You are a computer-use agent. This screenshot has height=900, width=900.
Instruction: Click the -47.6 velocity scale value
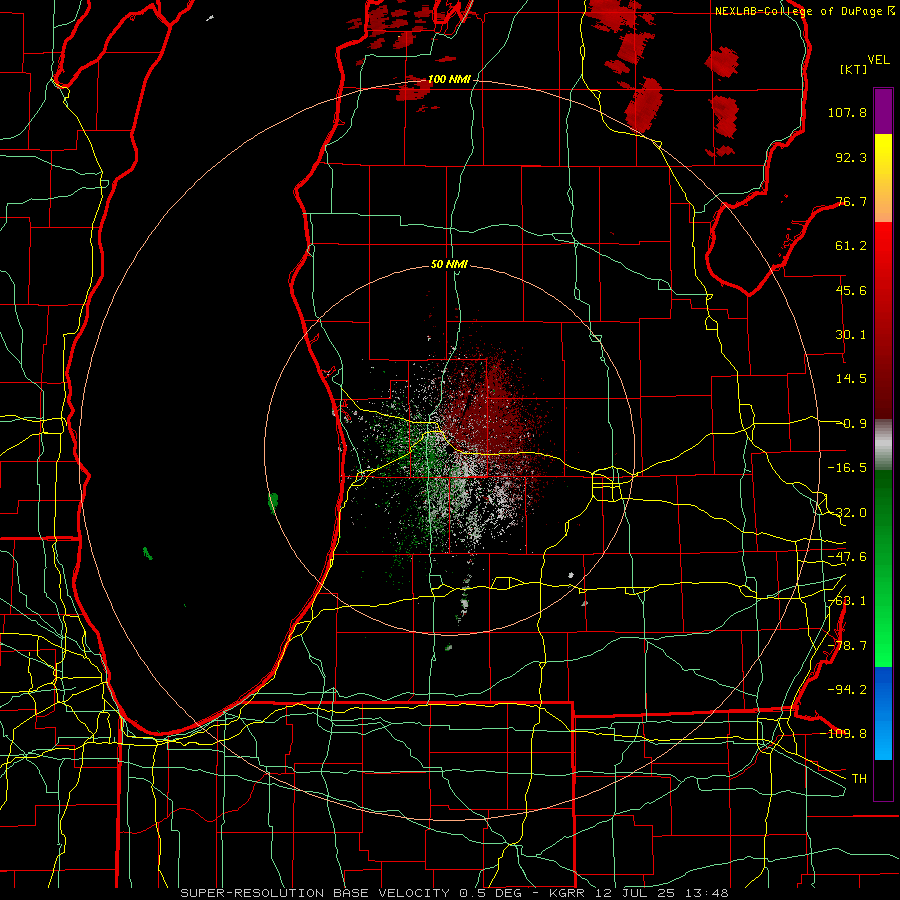847,557
